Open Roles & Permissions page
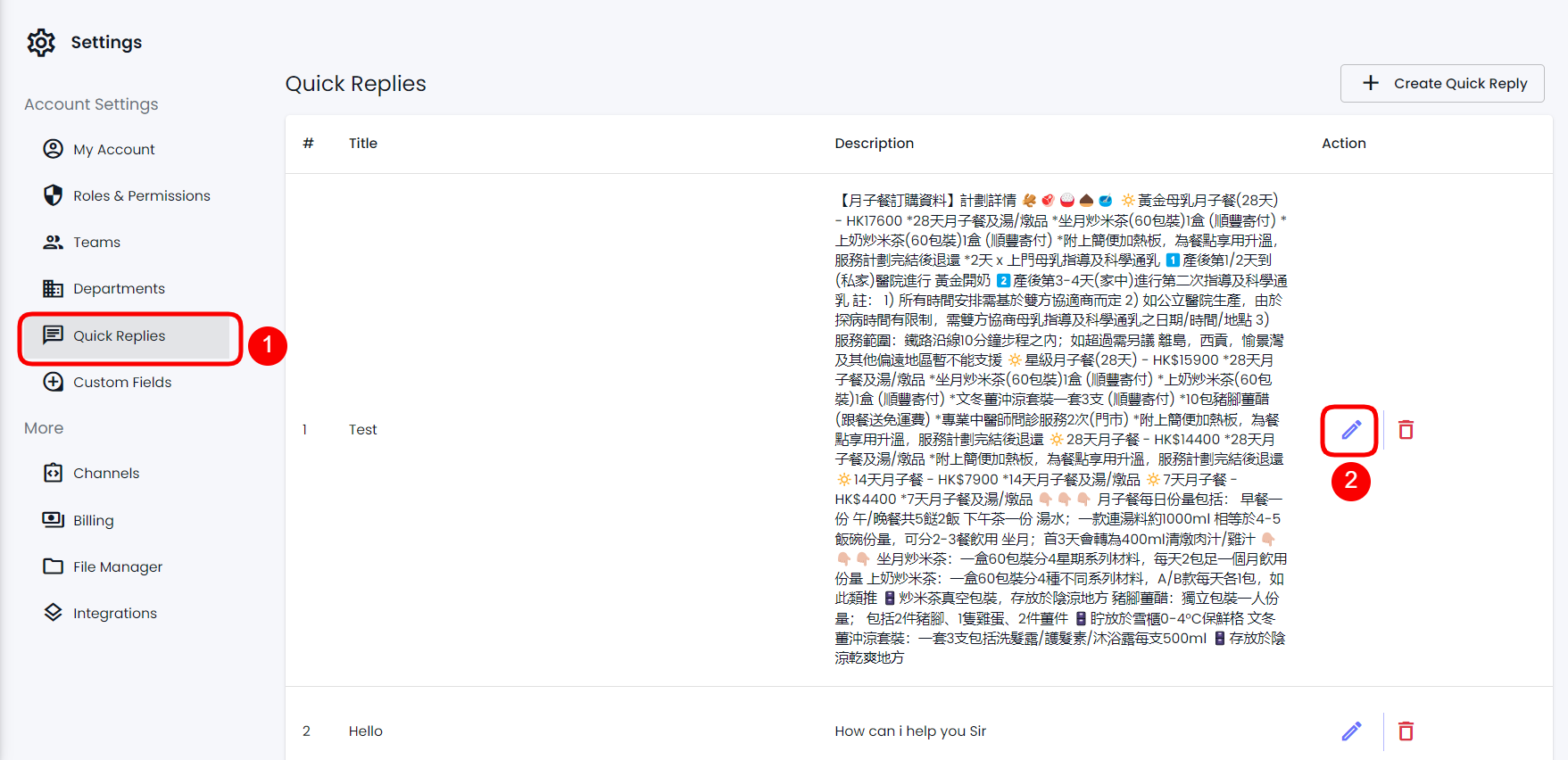Image resolution: width=1568 pixels, height=760 pixels. click(x=141, y=195)
